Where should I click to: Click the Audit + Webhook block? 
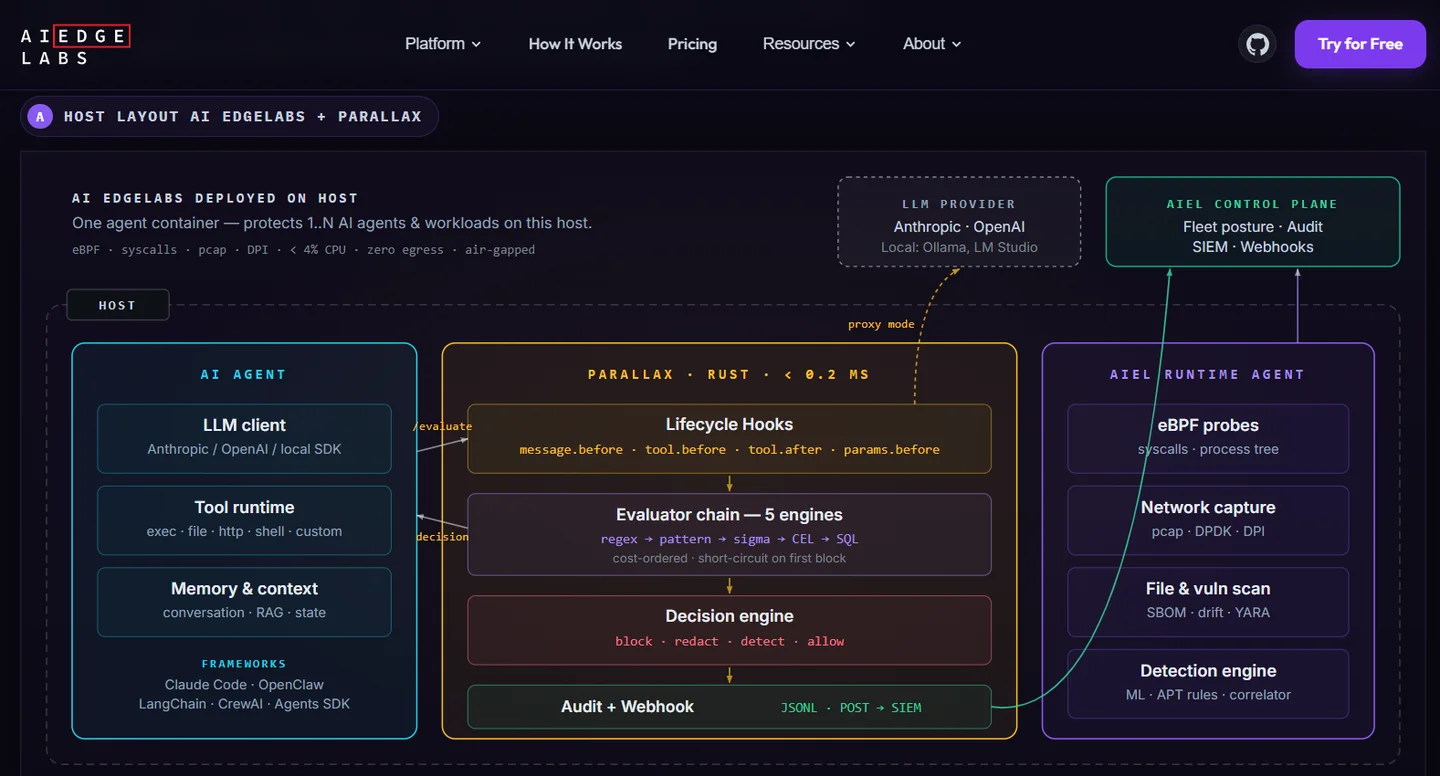(729, 707)
